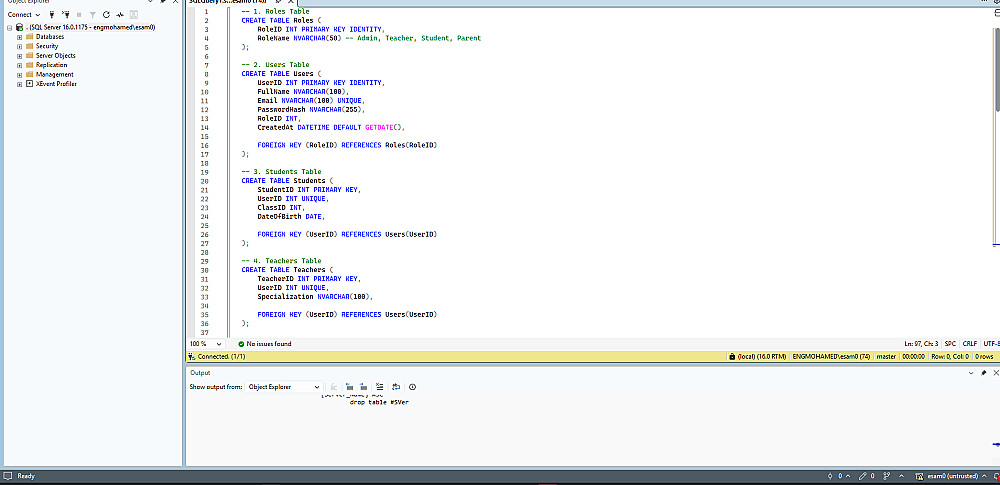Go to the previous message in Output
The width and height of the screenshot is (1000, 485).
pyautogui.click(x=349, y=387)
